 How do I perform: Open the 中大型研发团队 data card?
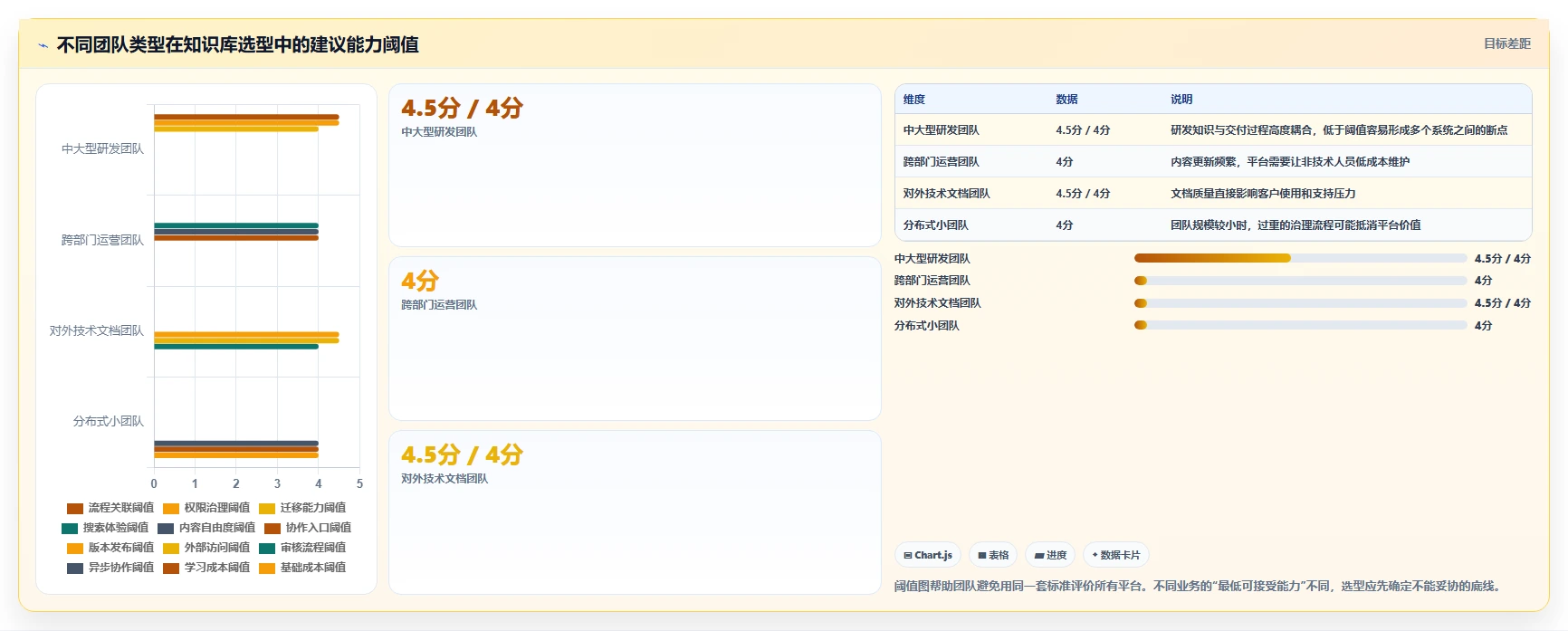(635, 165)
